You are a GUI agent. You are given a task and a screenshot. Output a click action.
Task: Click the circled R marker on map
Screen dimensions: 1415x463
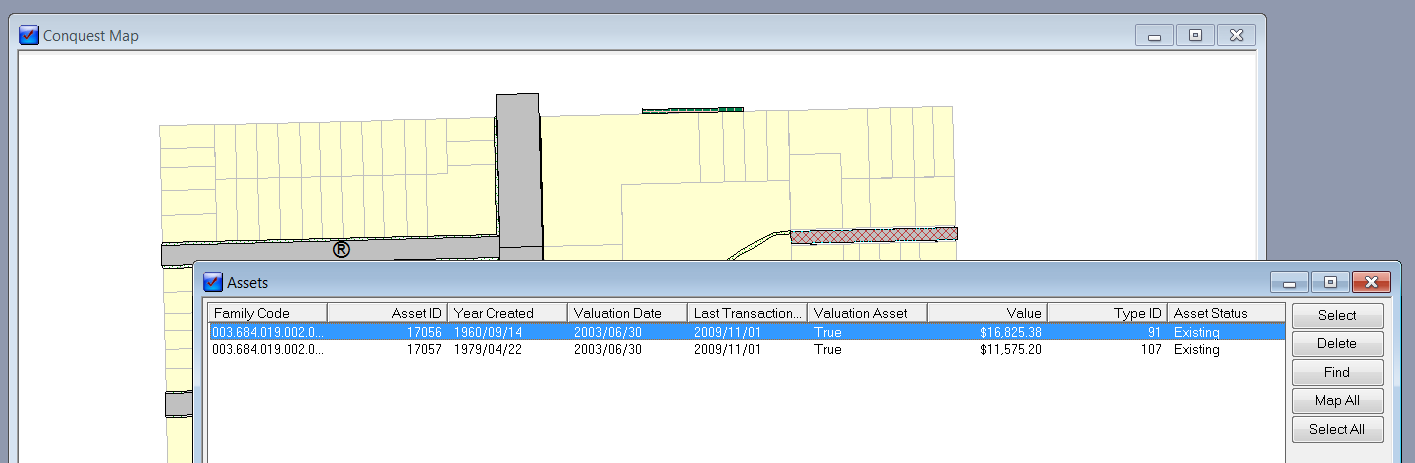pos(341,249)
